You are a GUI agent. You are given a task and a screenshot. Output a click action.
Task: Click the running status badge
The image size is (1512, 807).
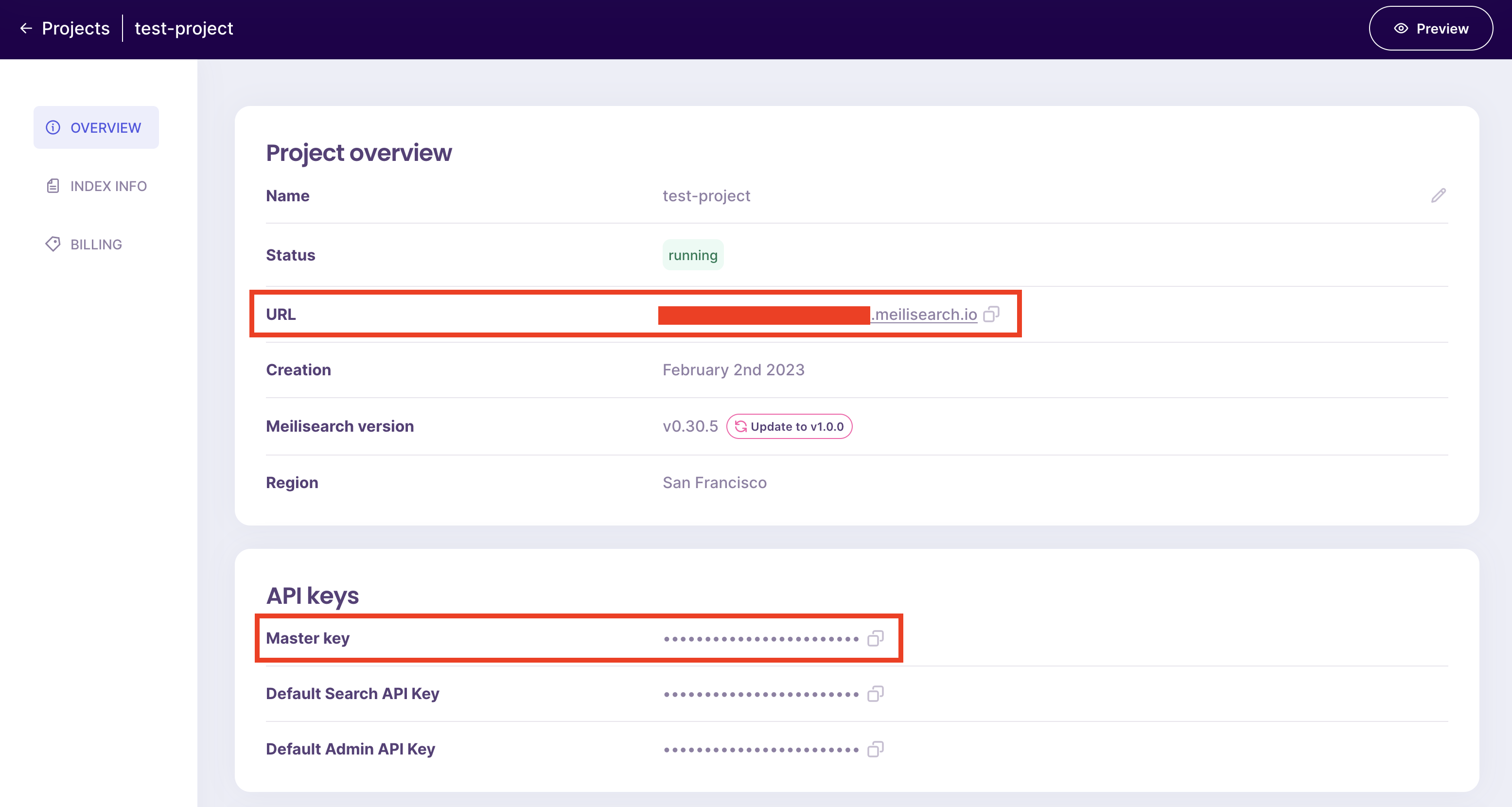click(693, 255)
